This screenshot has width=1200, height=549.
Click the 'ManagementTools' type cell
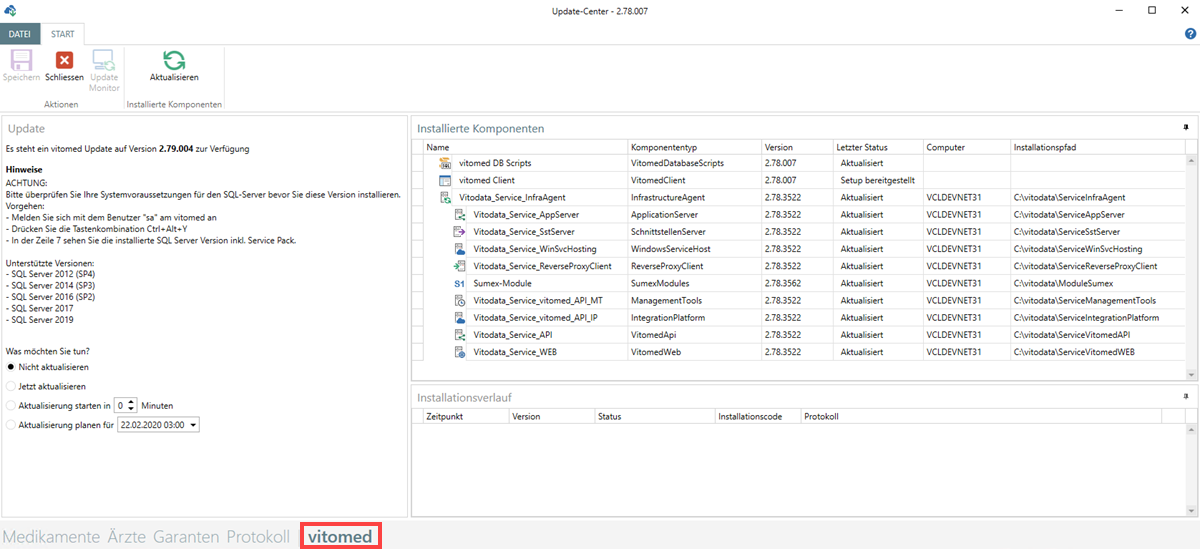click(694, 301)
